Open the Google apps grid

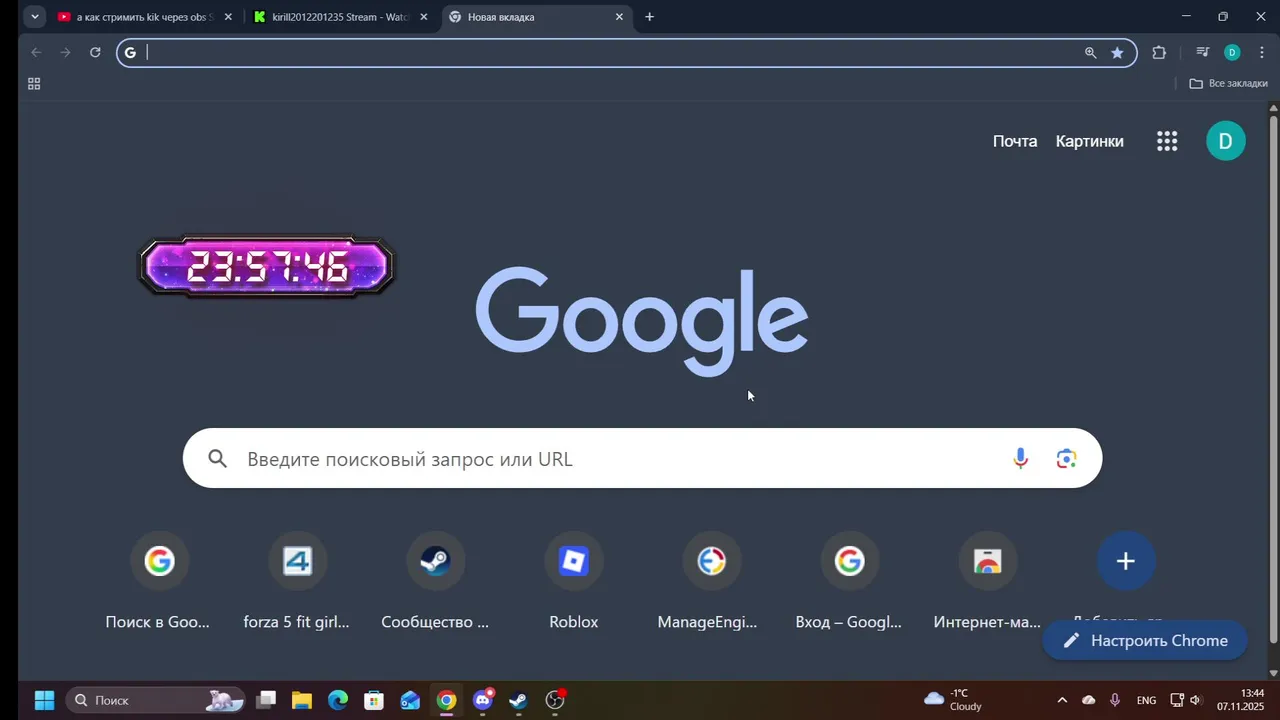pyautogui.click(x=1167, y=141)
